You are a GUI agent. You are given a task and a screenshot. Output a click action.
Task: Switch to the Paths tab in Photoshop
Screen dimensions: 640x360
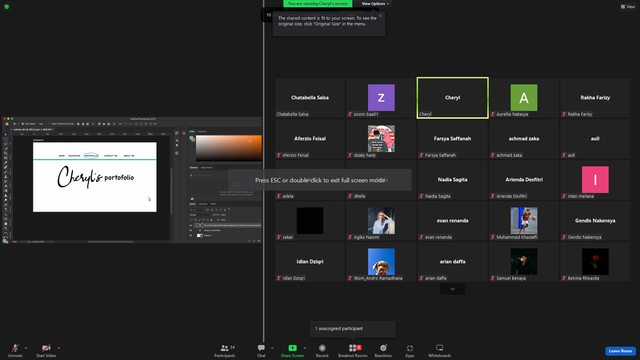[x=213, y=204]
